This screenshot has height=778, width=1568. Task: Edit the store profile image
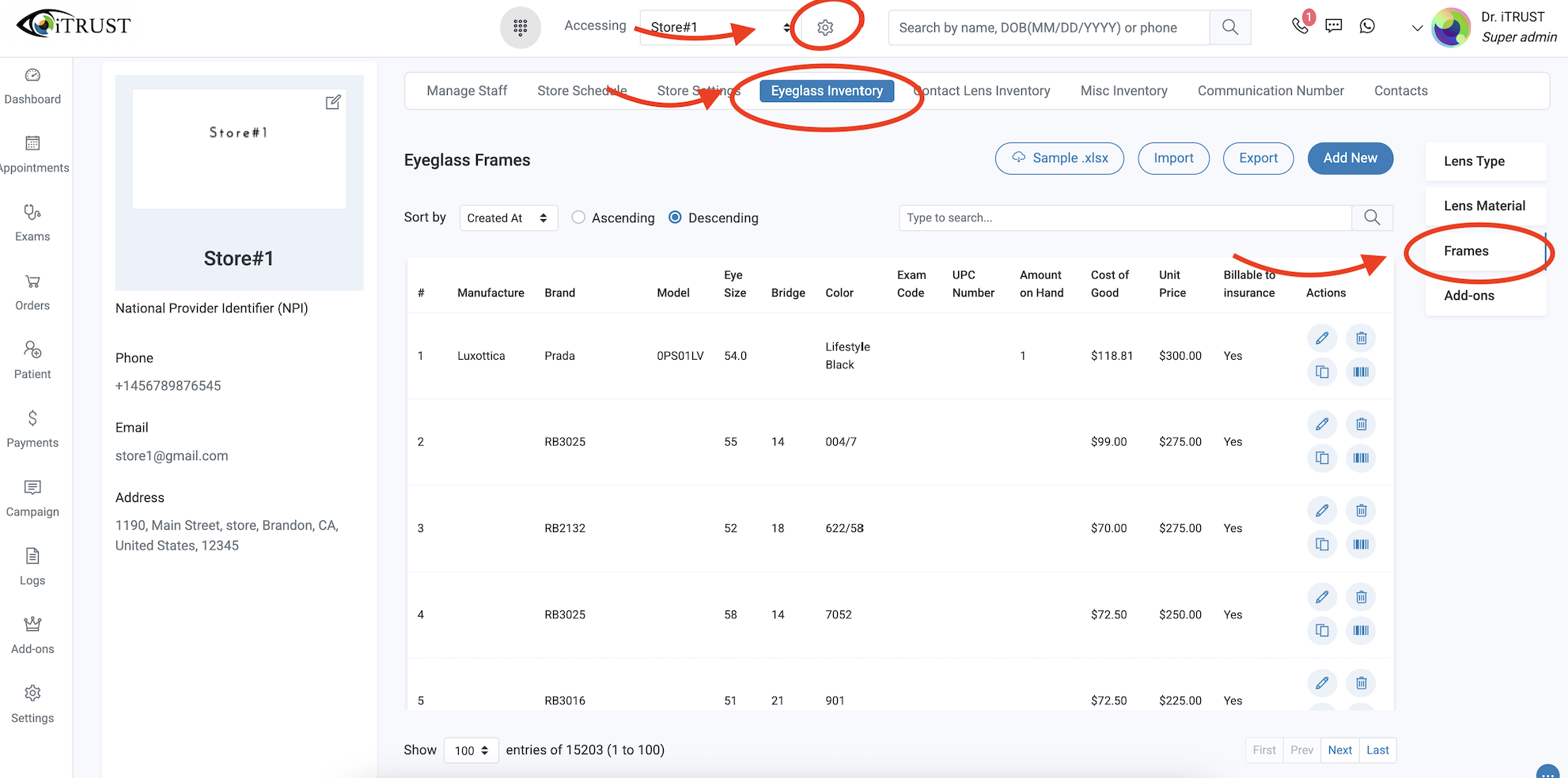click(x=333, y=102)
